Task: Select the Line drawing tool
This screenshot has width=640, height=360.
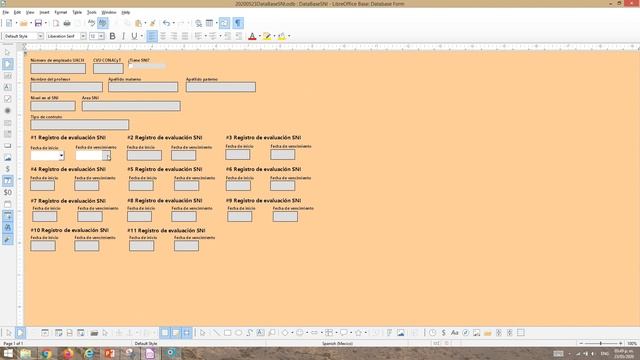Action: (x=216, y=333)
